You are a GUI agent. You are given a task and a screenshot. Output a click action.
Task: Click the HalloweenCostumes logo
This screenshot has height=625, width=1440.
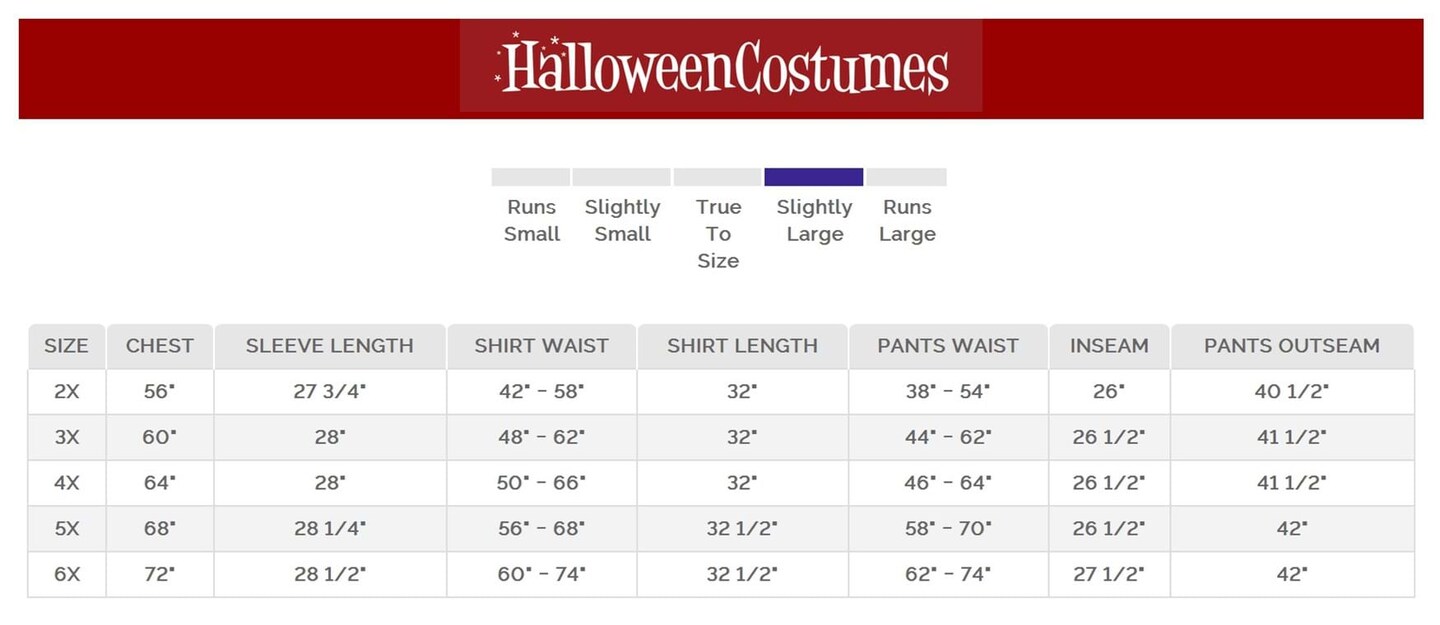(721, 67)
